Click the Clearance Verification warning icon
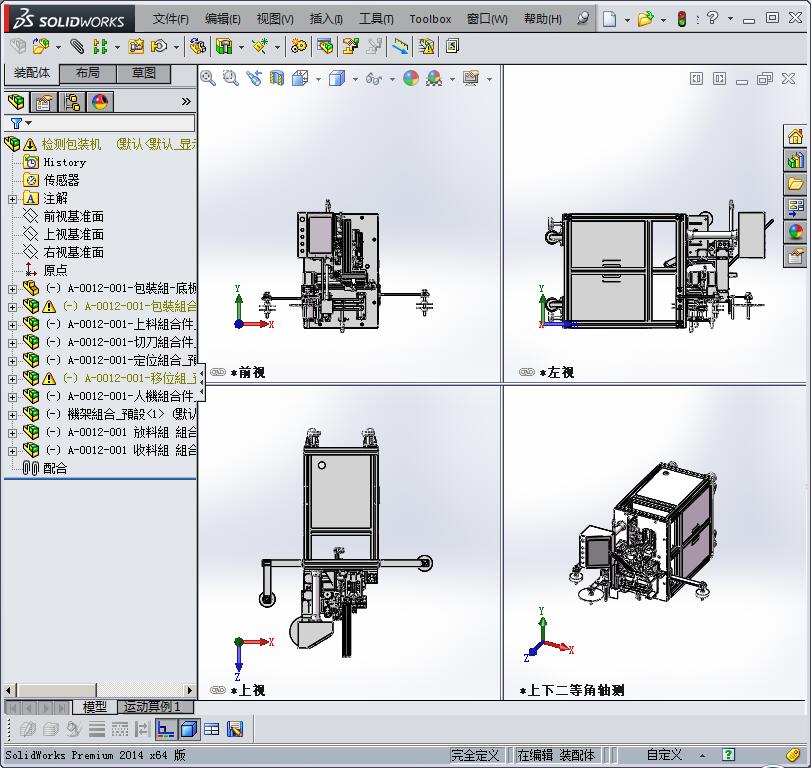Image resolution: width=811 pixels, height=768 pixels. (427, 47)
